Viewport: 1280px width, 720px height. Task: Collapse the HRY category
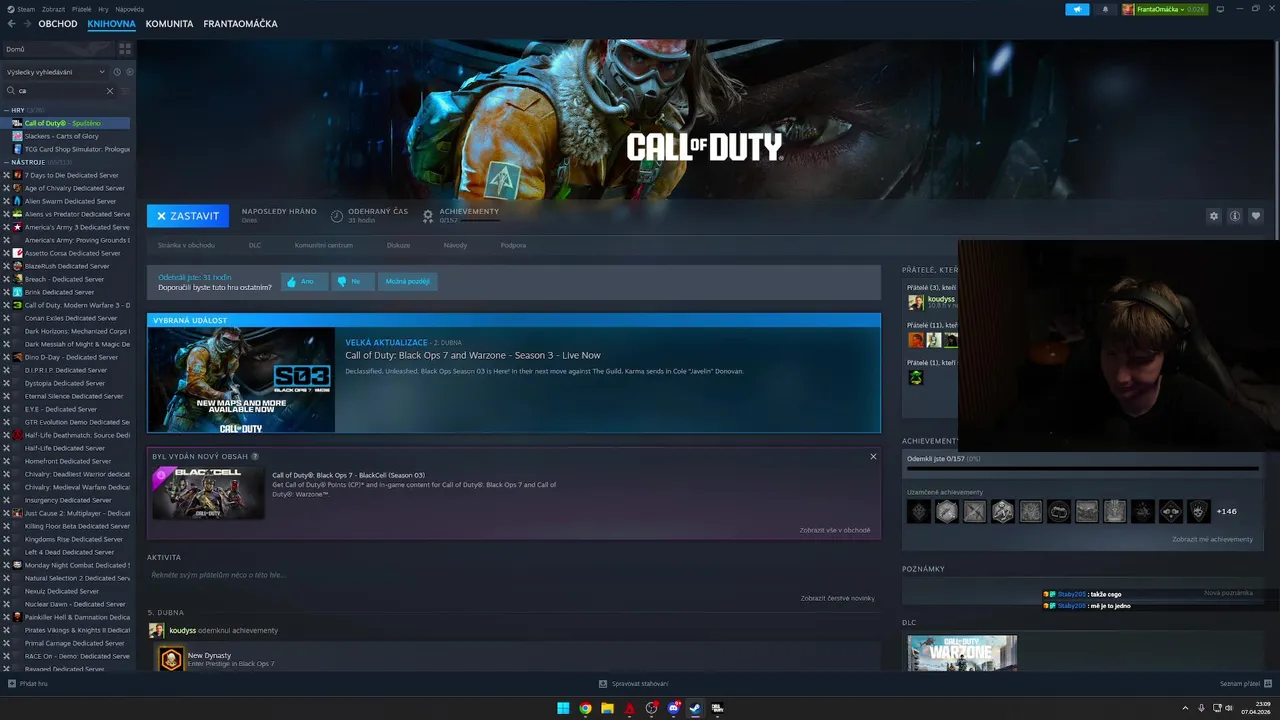click(18, 110)
